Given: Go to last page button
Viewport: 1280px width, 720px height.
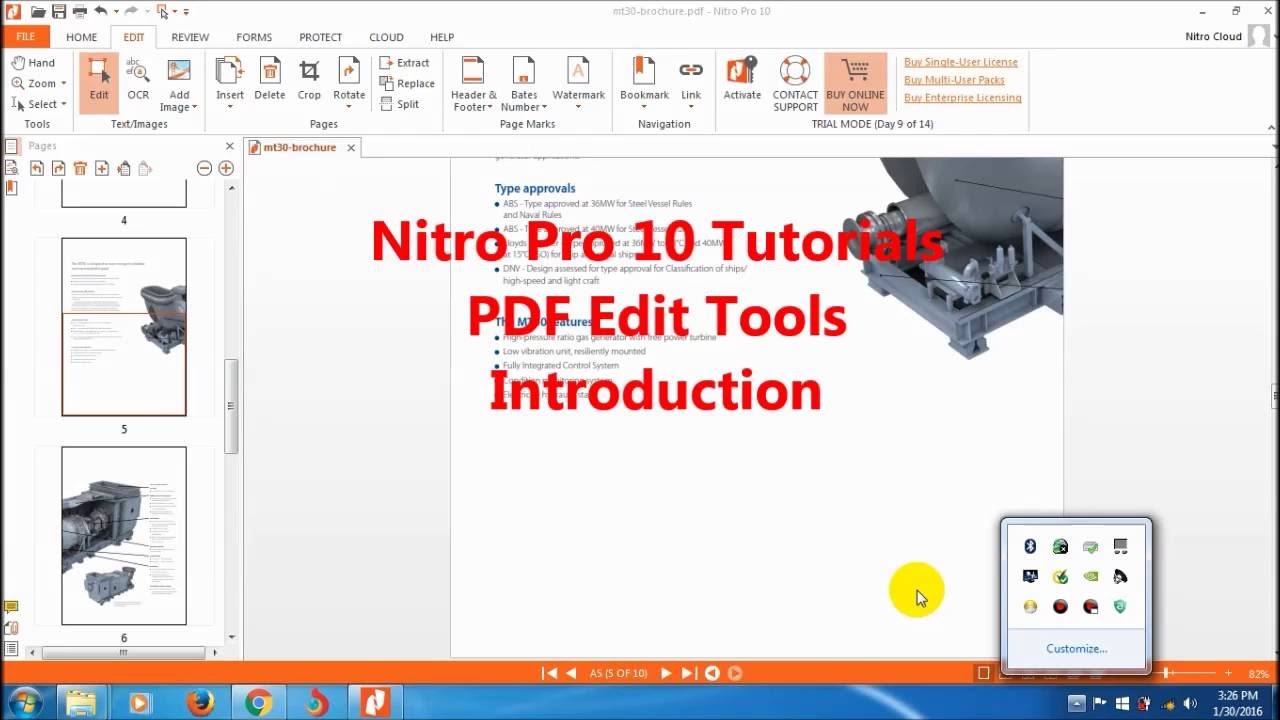Looking at the screenshot, I should point(688,673).
